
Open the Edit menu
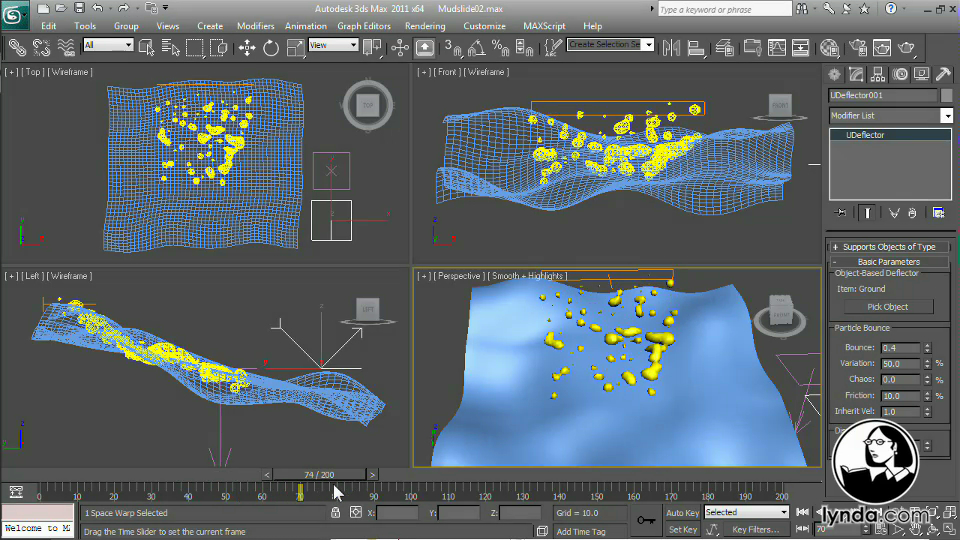48,26
